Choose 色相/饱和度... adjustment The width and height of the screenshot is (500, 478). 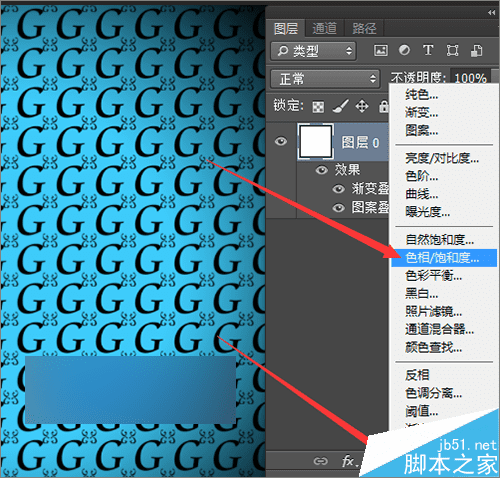coord(444,258)
